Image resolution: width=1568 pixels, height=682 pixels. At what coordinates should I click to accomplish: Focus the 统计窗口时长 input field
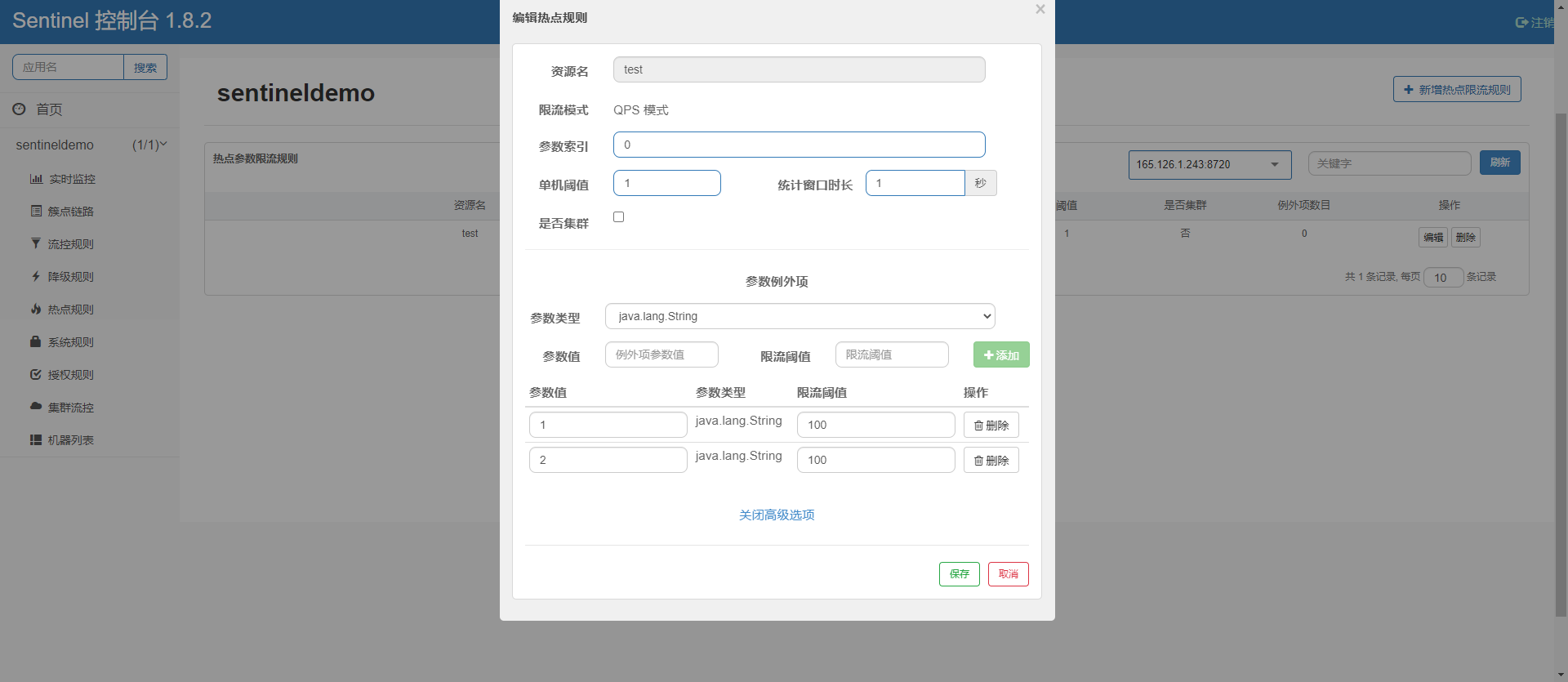[x=915, y=183]
